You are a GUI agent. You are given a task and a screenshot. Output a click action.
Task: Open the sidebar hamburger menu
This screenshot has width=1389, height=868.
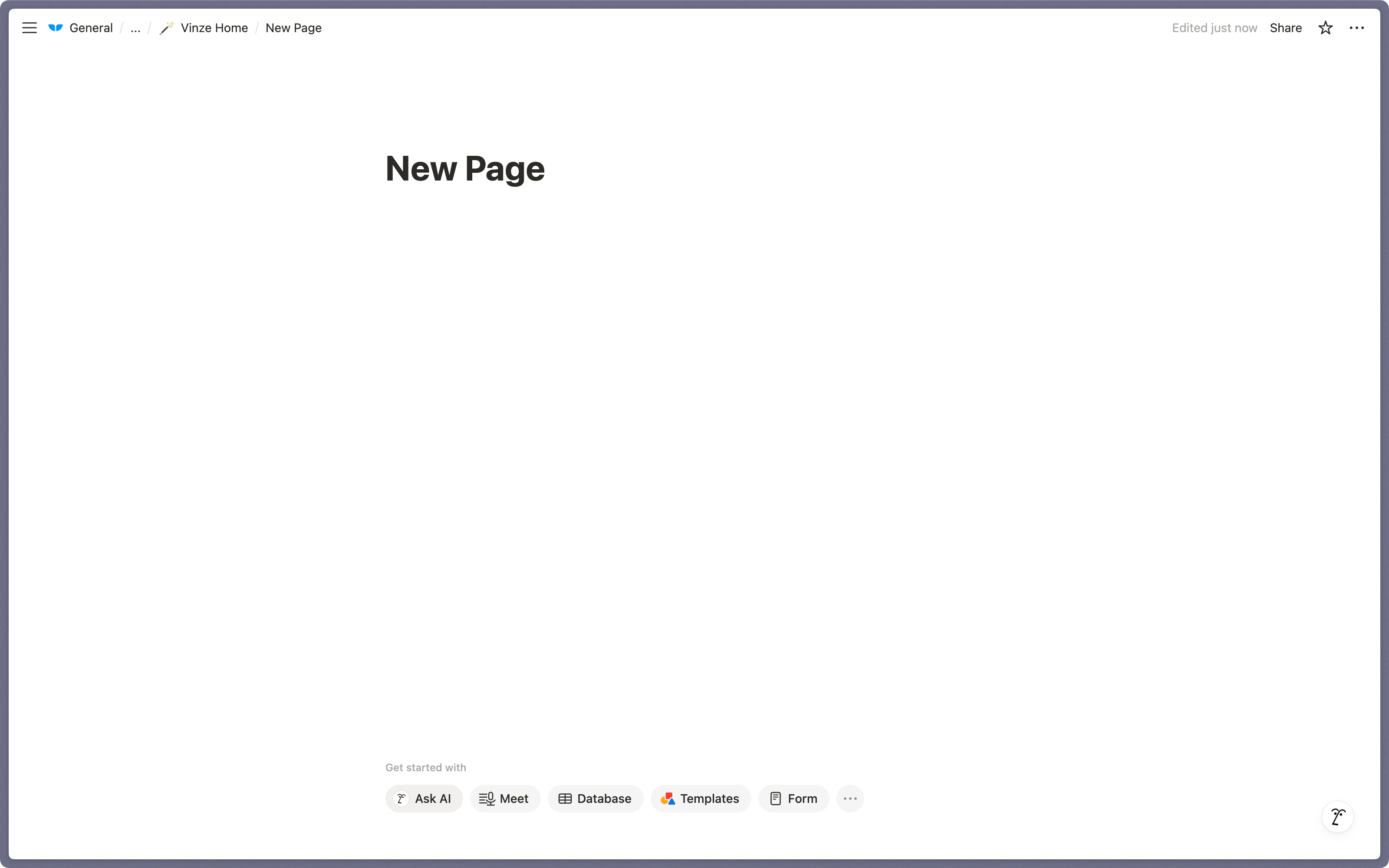(29, 27)
